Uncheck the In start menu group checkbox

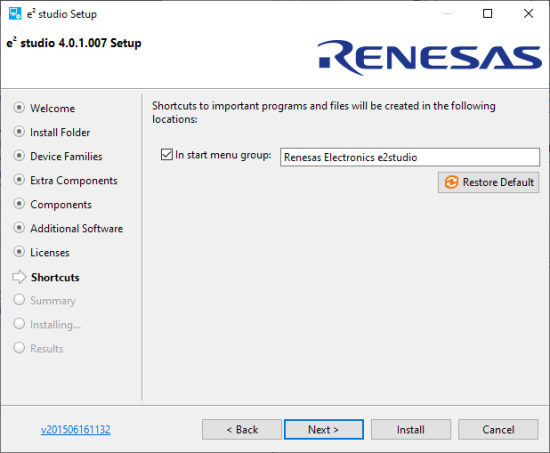(167, 154)
